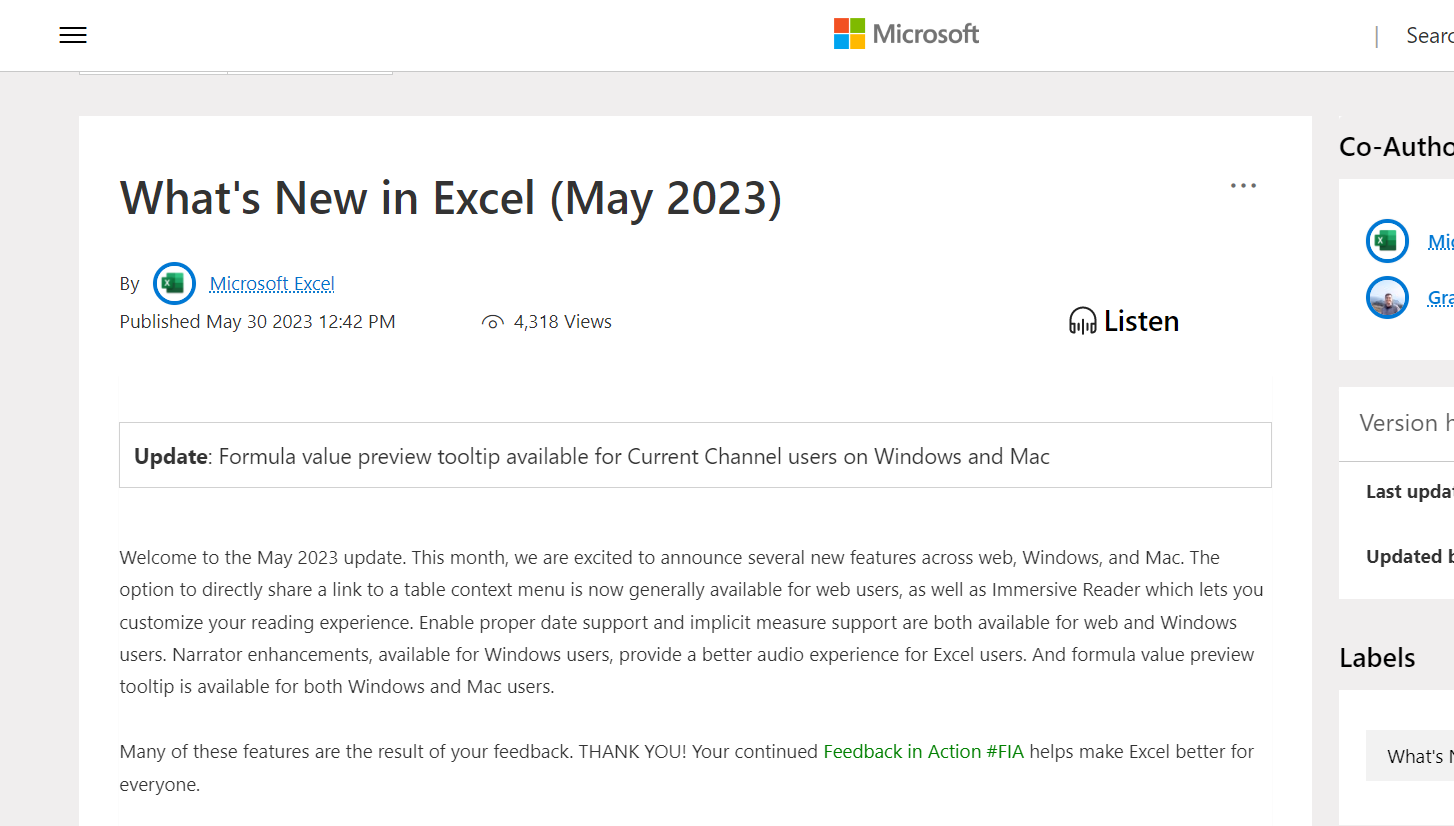Open the hamburger navigation menu
Image resolution: width=1454 pixels, height=826 pixels.
point(72,35)
